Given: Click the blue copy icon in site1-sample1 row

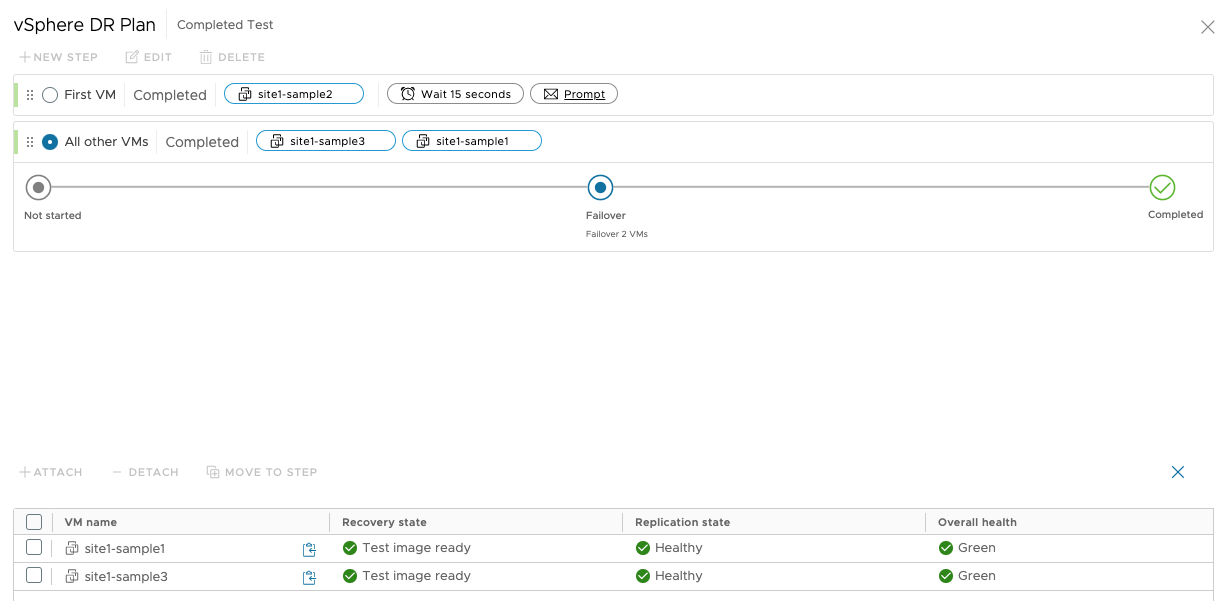Looking at the screenshot, I should click(309, 549).
